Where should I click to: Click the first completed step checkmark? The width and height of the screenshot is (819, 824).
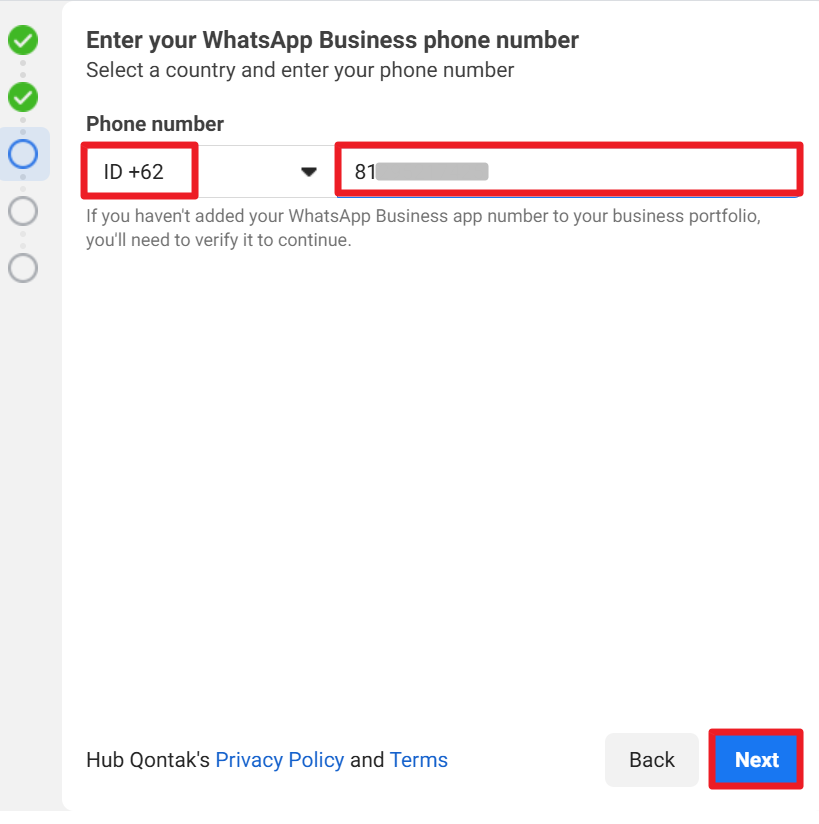[x=23, y=40]
